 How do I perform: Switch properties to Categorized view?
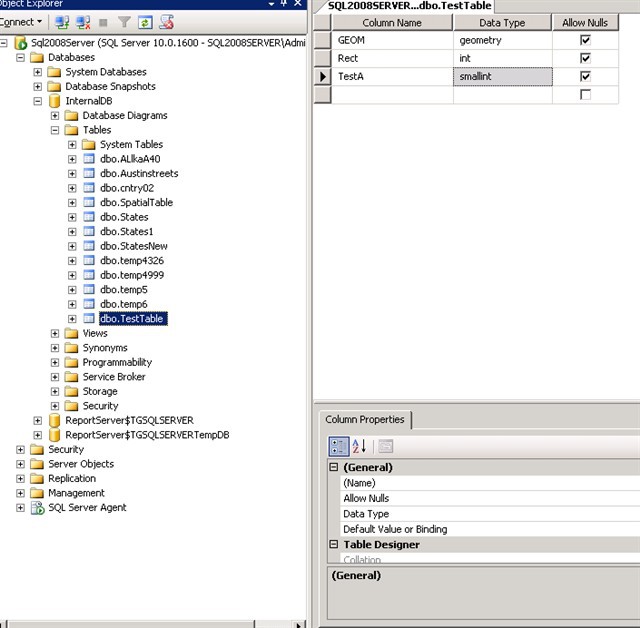(339, 446)
